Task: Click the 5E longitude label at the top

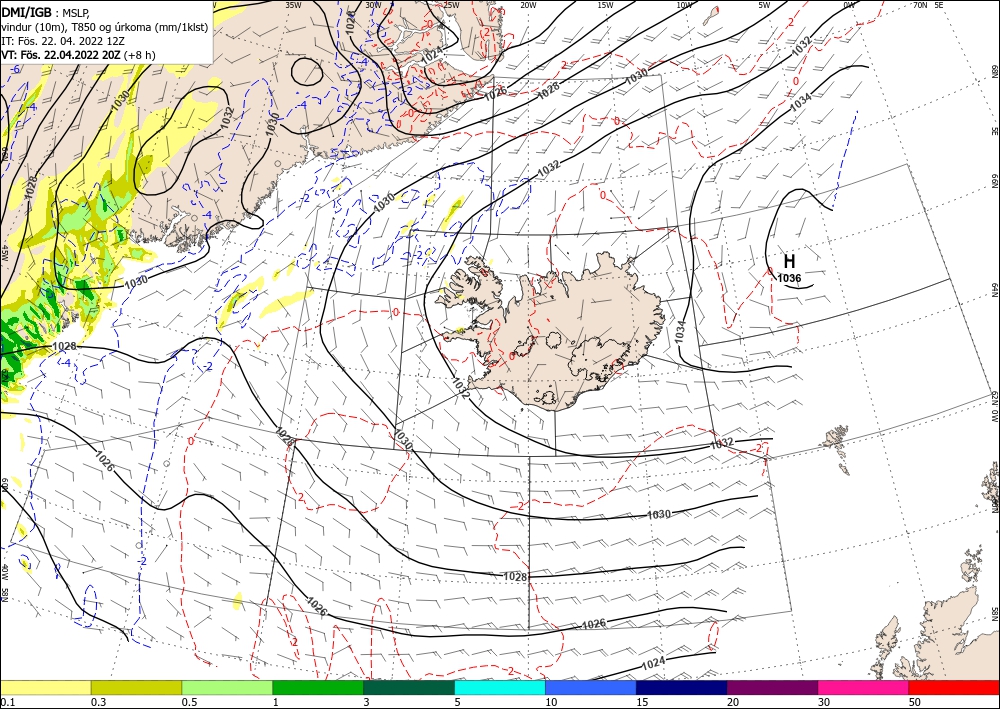Action: [939, 5]
